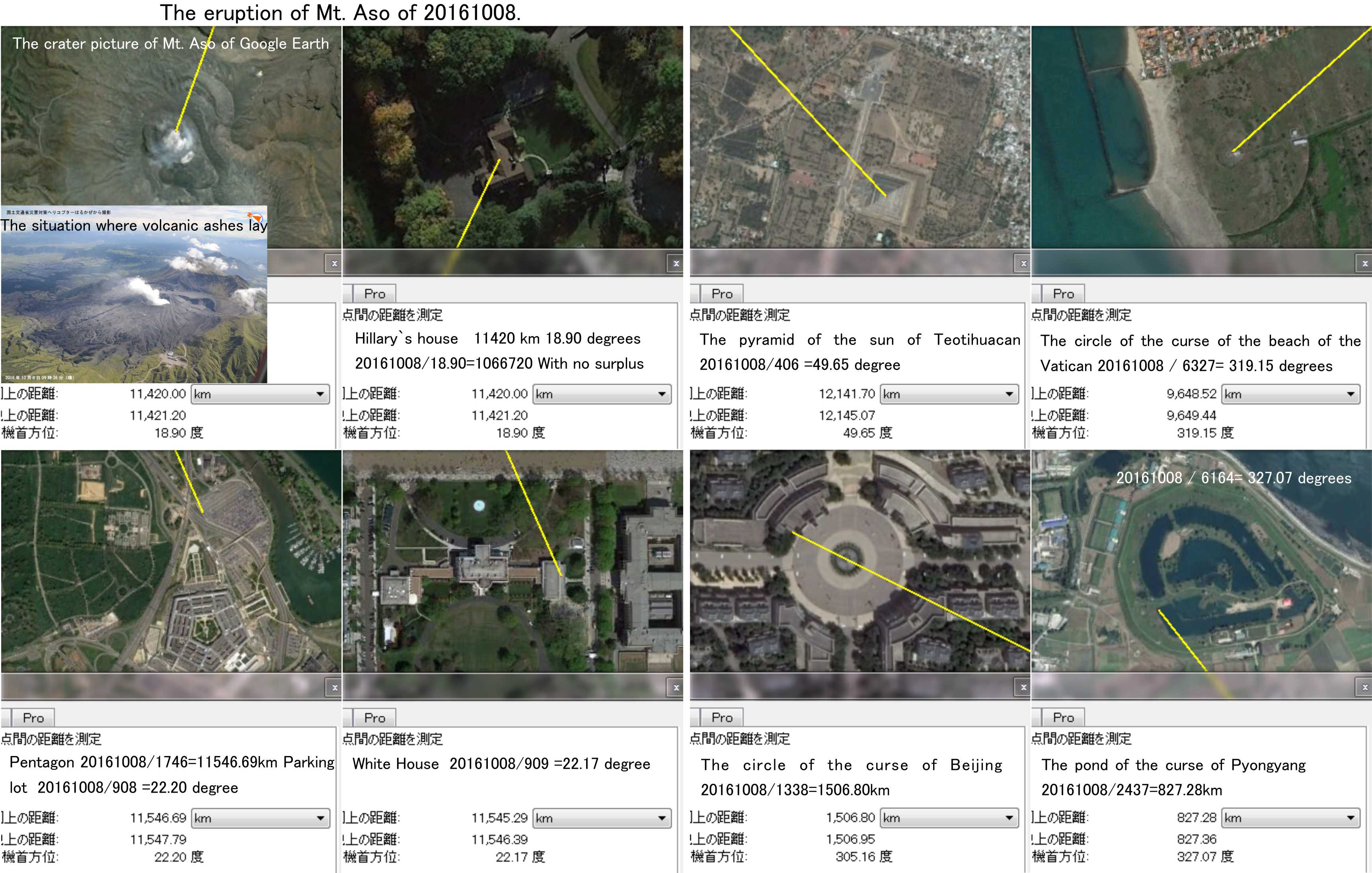Viewport: 1372px width, 873px height.
Task: Close the ruler window above Vatican beach panel
Action: coord(1364,263)
